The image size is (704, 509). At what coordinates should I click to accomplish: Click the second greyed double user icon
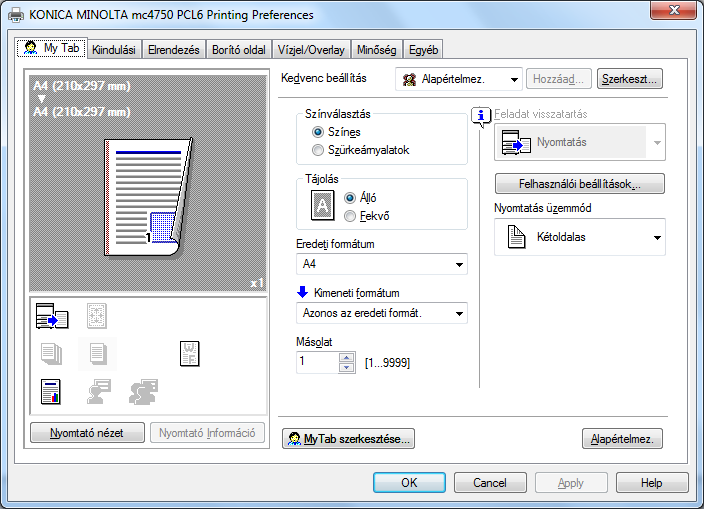pos(144,392)
